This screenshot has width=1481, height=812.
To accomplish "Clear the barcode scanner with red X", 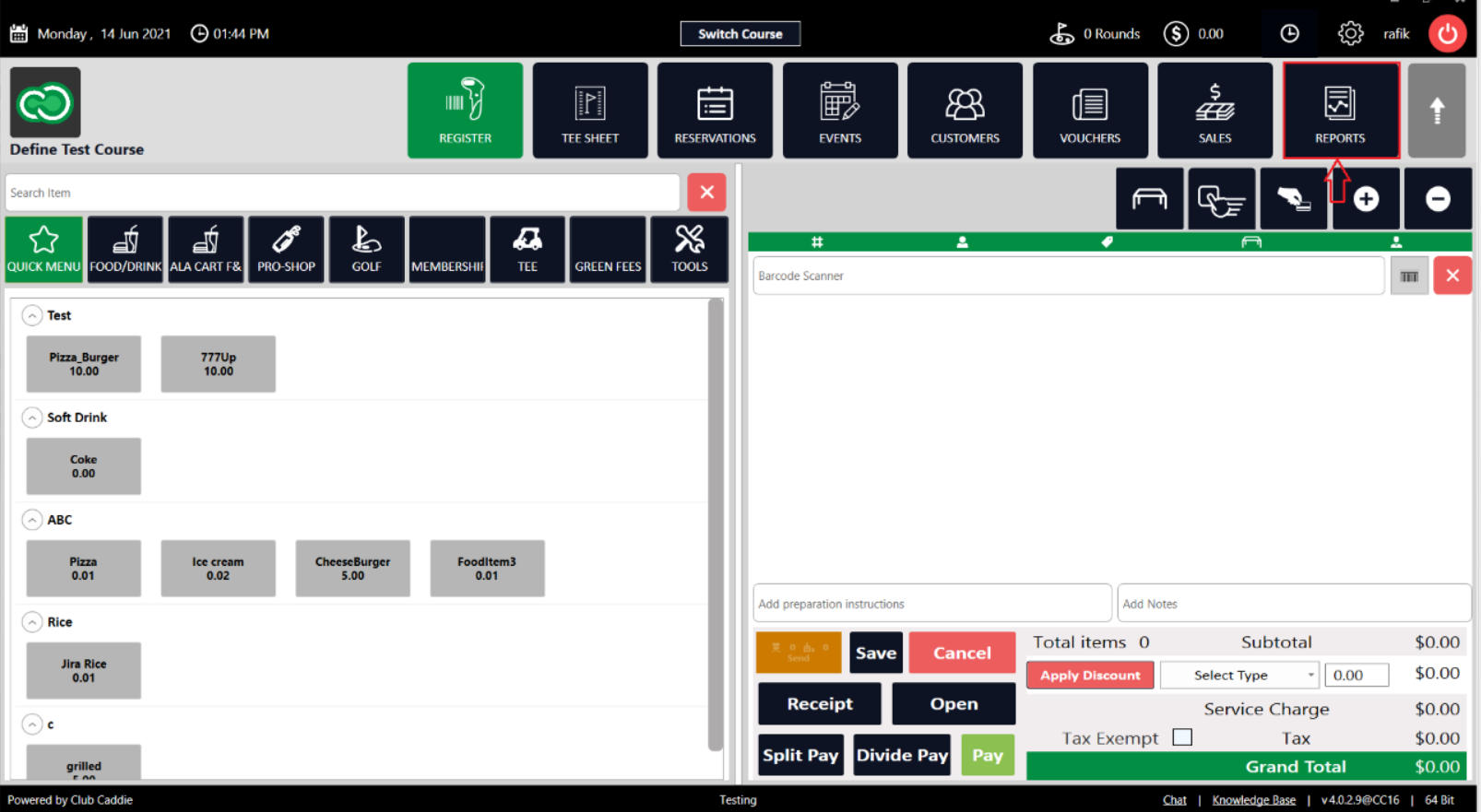I will 1452,277.
